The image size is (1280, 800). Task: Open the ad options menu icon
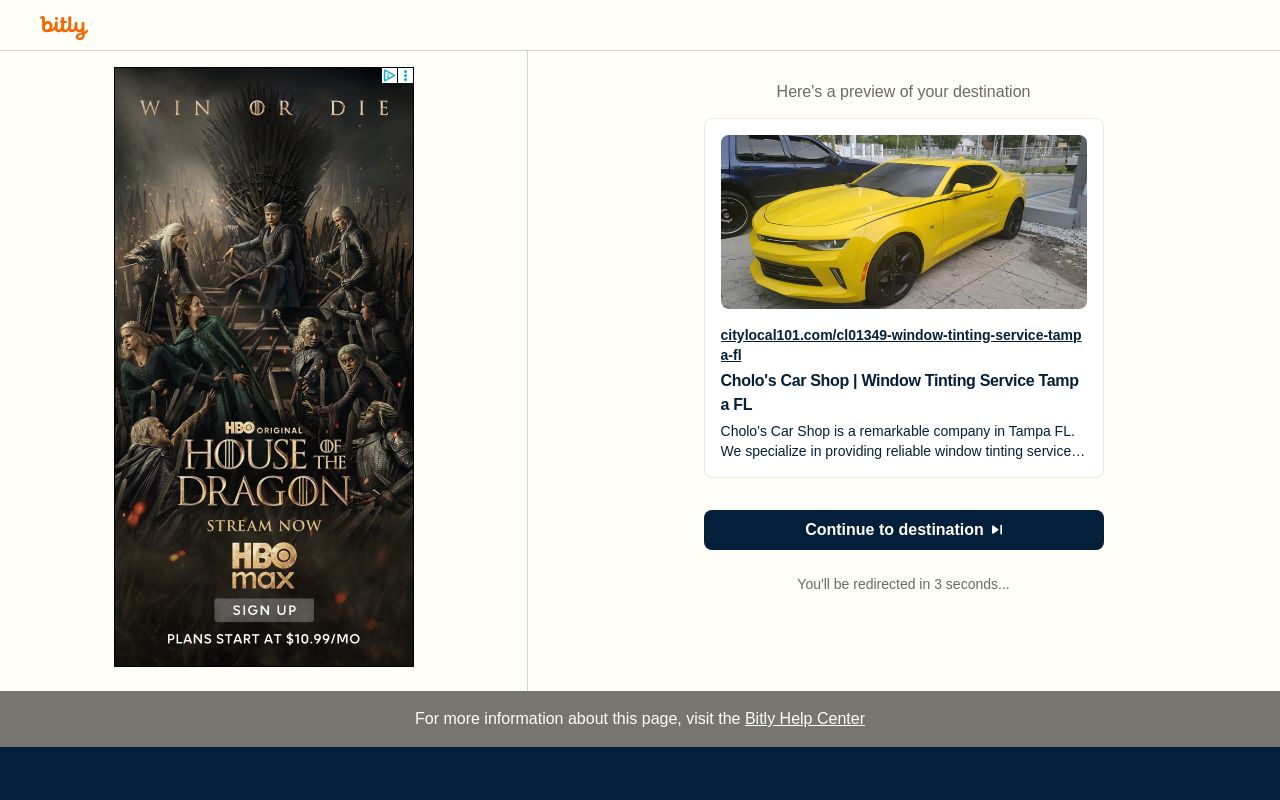click(x=405, y=76)
